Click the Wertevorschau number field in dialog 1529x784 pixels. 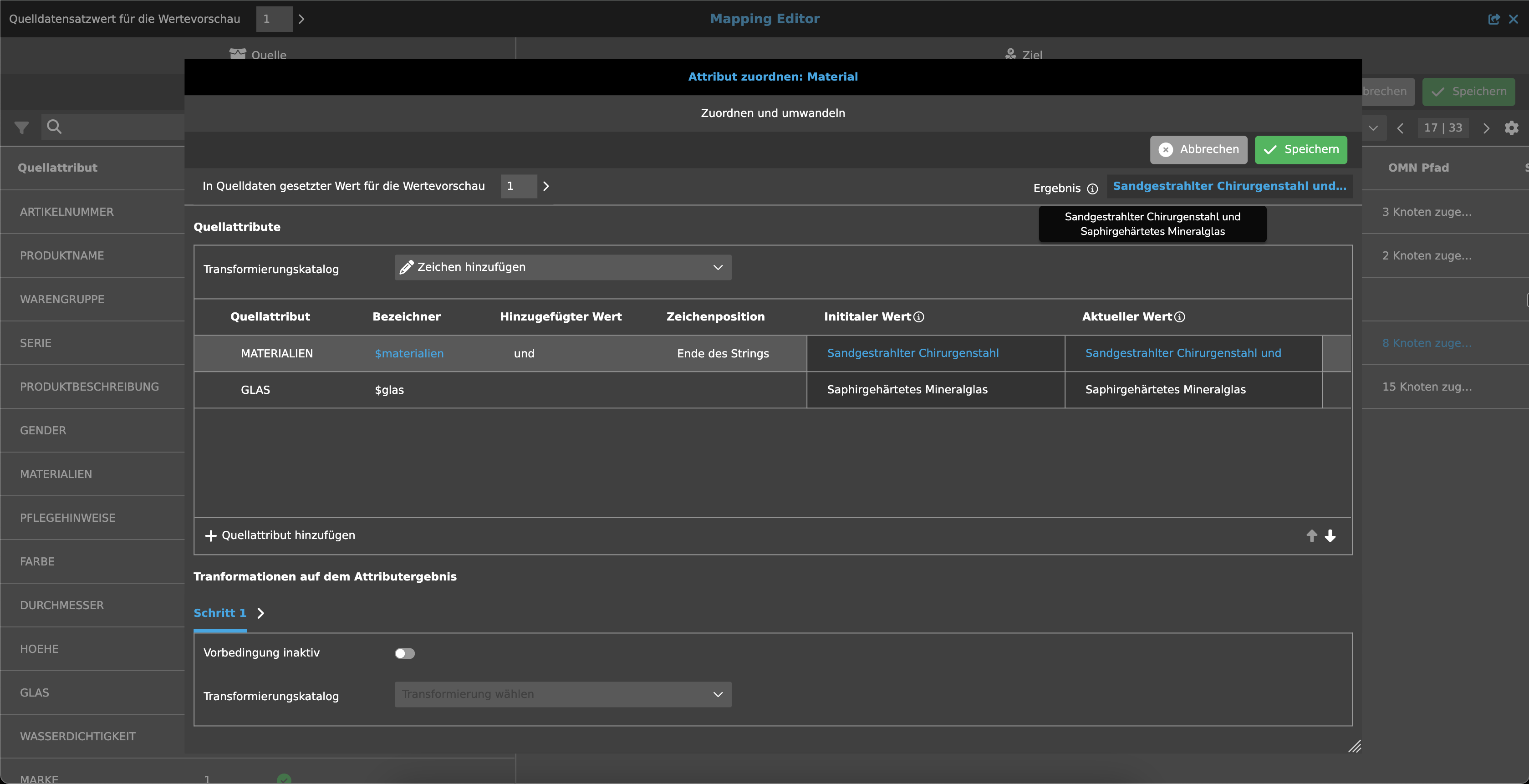tap(518, 186)
